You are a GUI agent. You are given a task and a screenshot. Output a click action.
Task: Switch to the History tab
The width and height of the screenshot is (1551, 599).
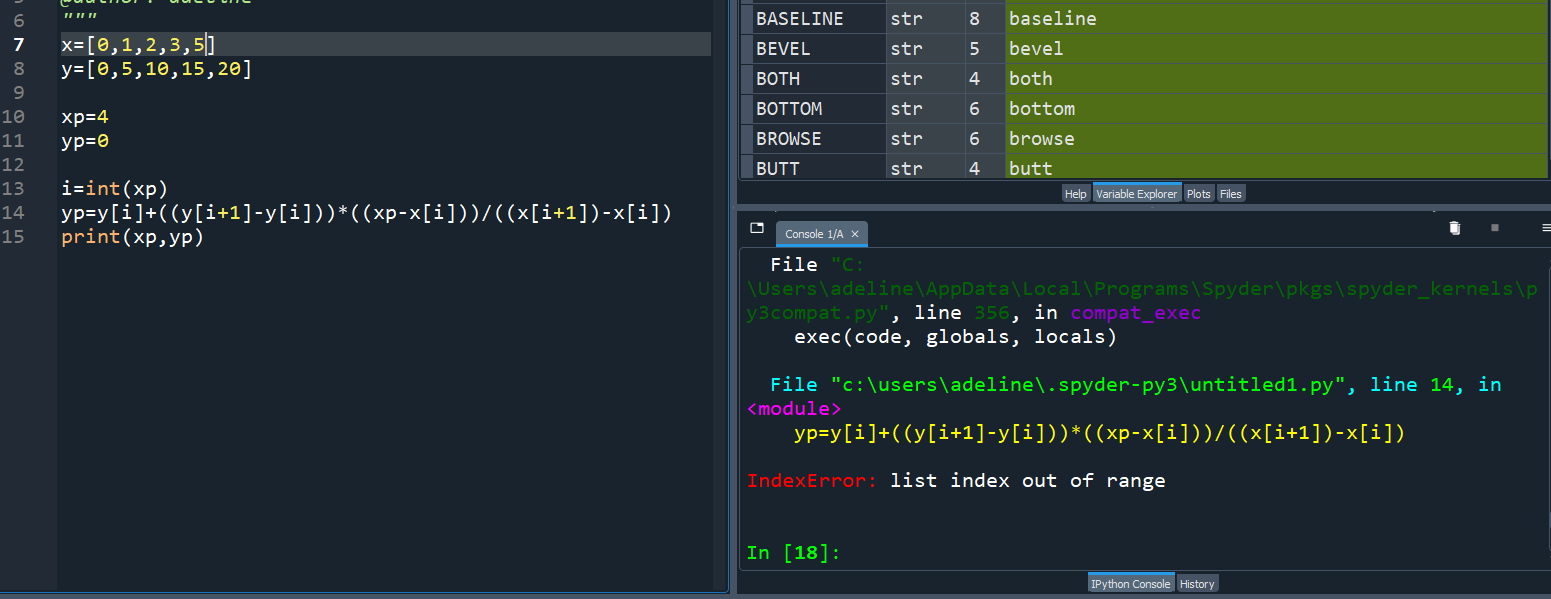coord(1197,583)
